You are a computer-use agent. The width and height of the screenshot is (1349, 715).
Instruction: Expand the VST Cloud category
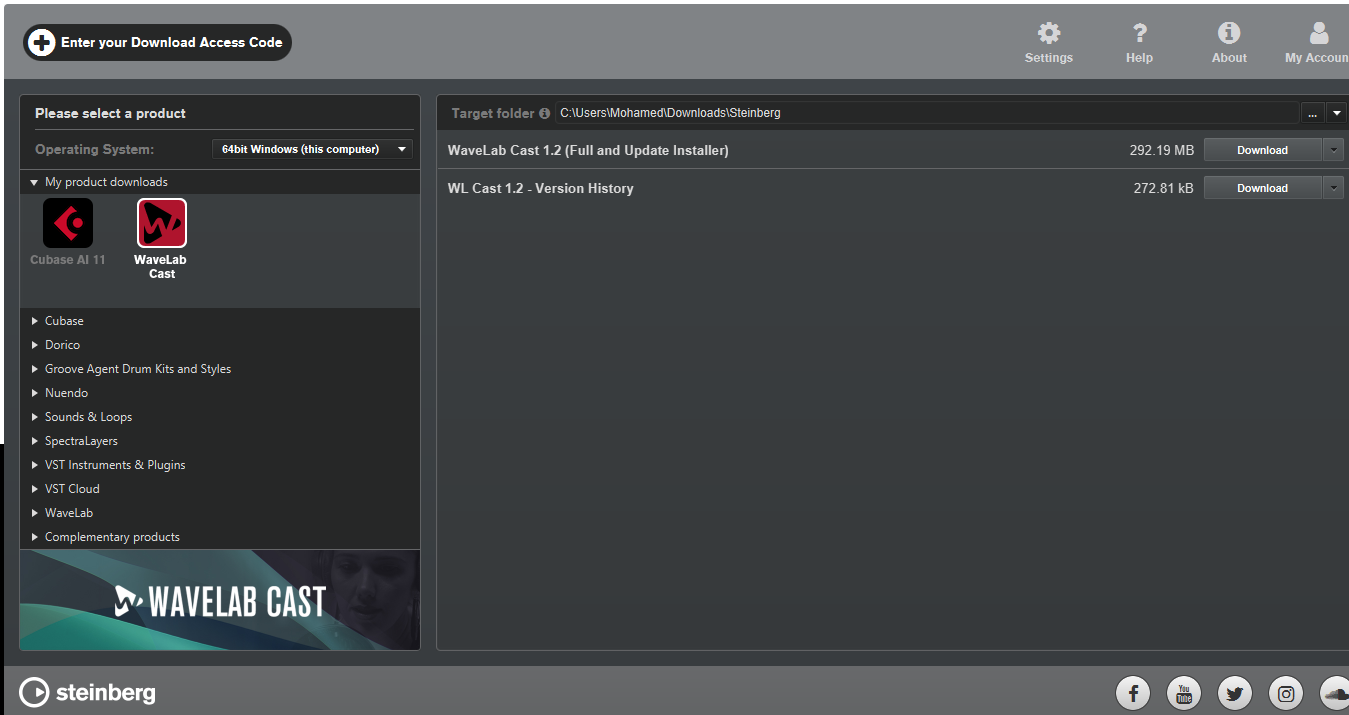35,489
